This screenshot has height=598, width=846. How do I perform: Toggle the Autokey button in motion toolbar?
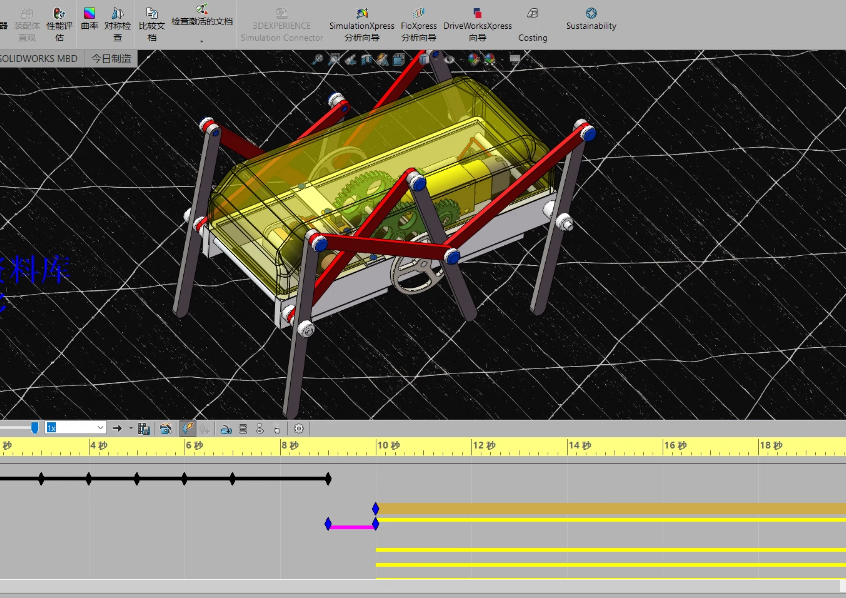coord(188,428)
